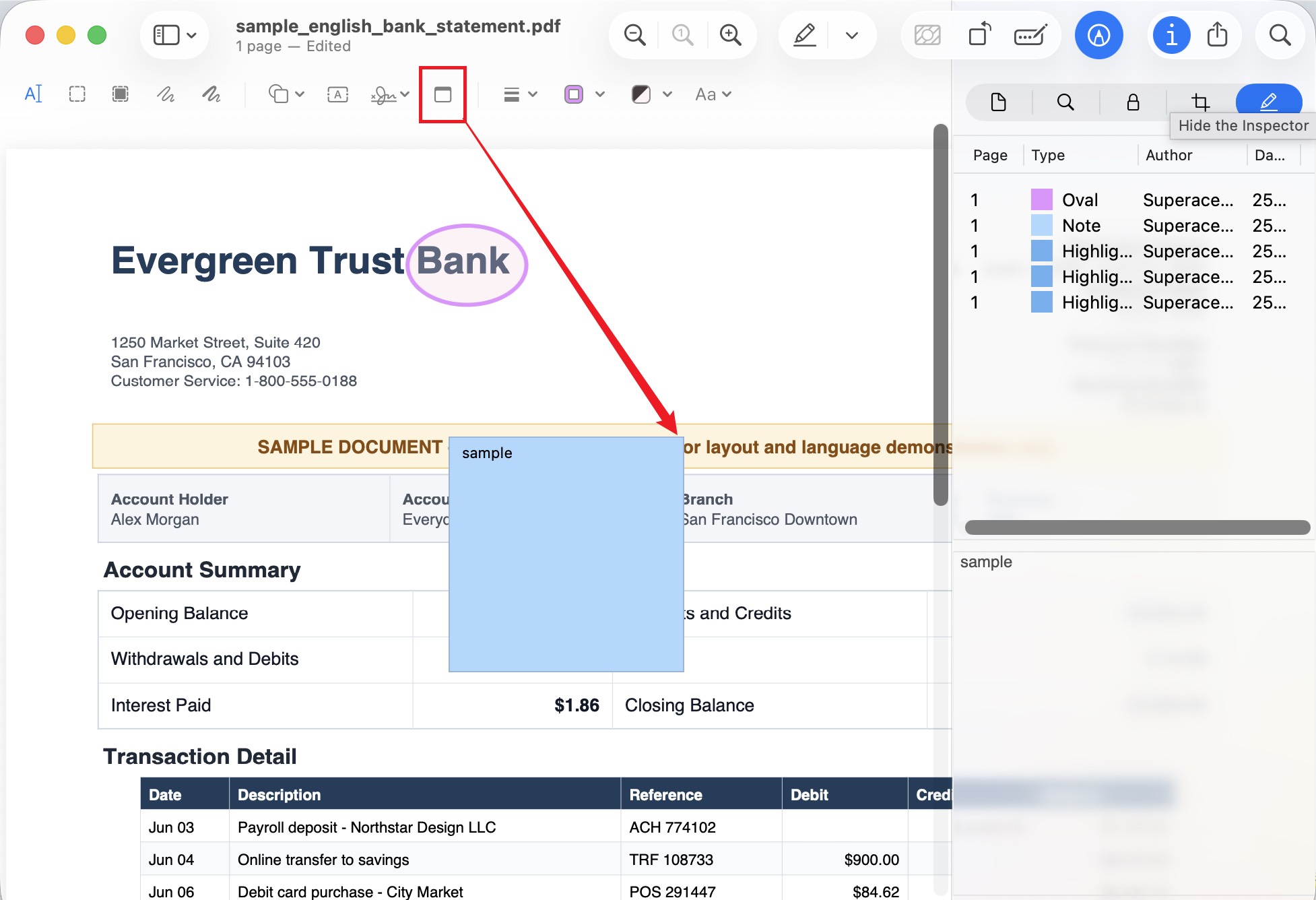This screenshot has width=1316, height=900.
Task: Zoom to actual size
Action: [682, 35]
